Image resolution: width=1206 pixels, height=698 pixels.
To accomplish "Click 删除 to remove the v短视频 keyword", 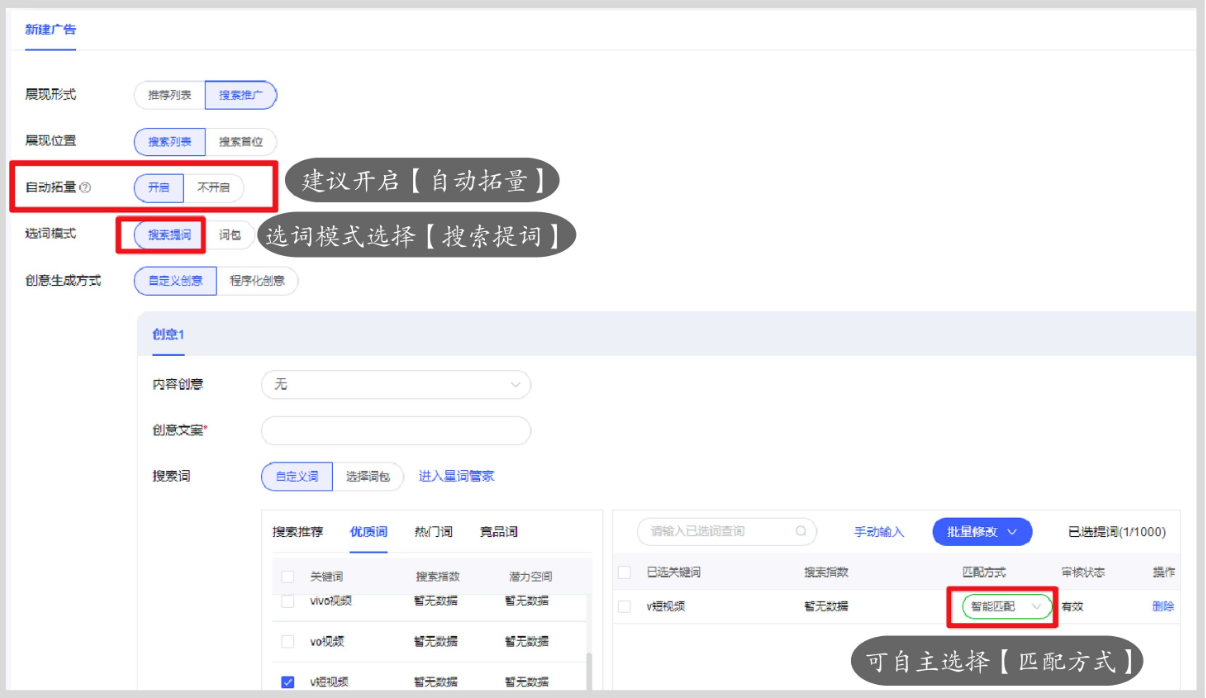I will (x=1163, y=606).
